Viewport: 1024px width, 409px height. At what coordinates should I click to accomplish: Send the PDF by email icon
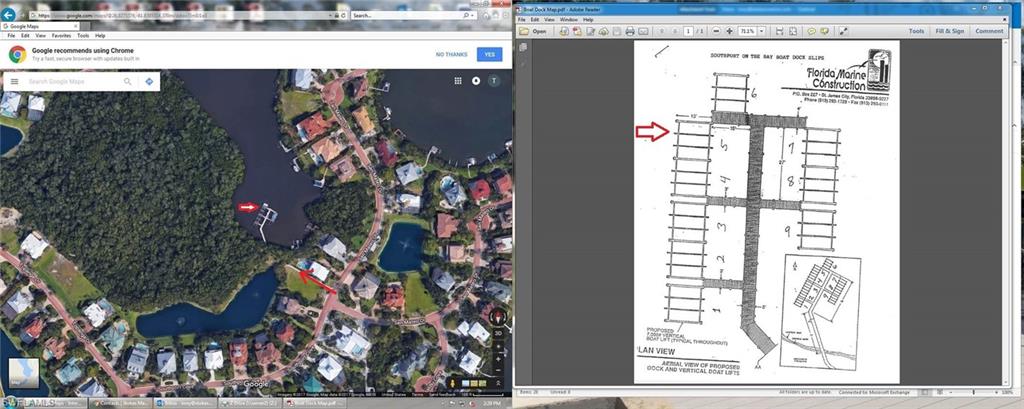[643, 31]
